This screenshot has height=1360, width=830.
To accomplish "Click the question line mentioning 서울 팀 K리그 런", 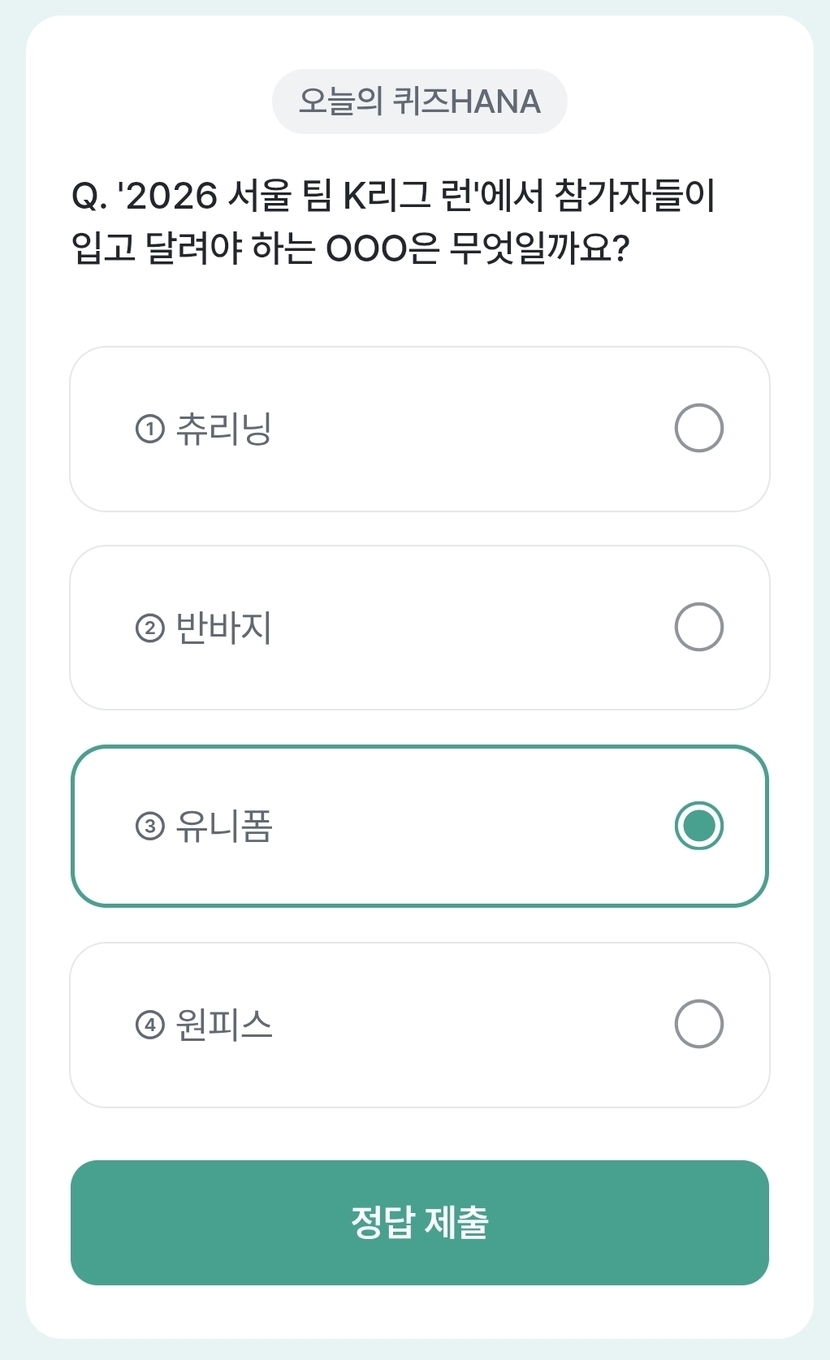I will click(394, 197).
